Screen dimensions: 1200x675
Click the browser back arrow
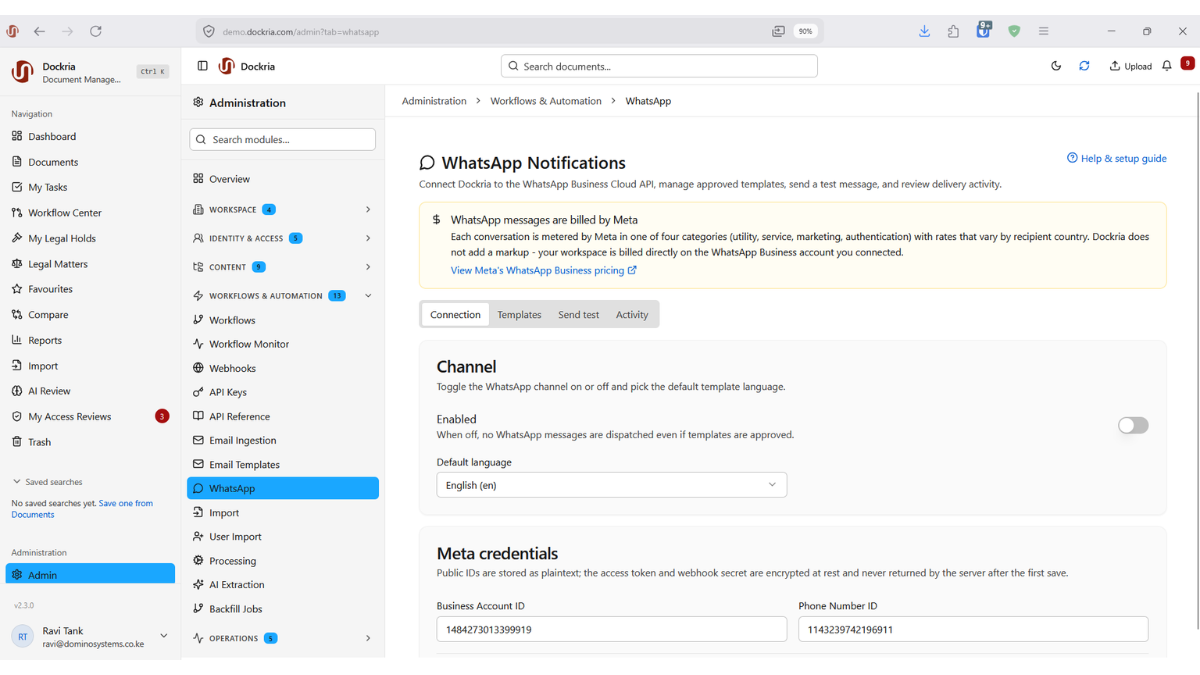click(x=39, y=31)
